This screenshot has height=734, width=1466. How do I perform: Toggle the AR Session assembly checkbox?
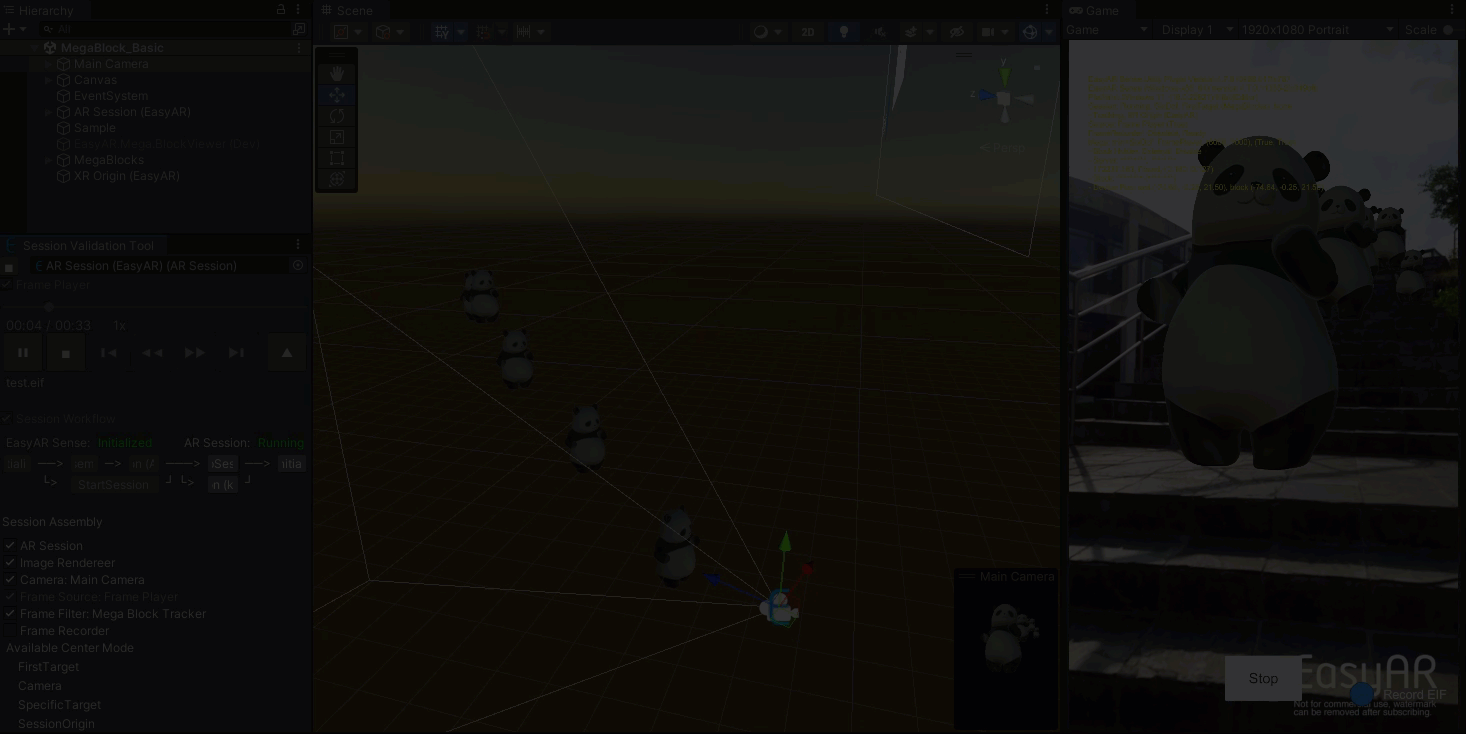click(x=10, y=546)
